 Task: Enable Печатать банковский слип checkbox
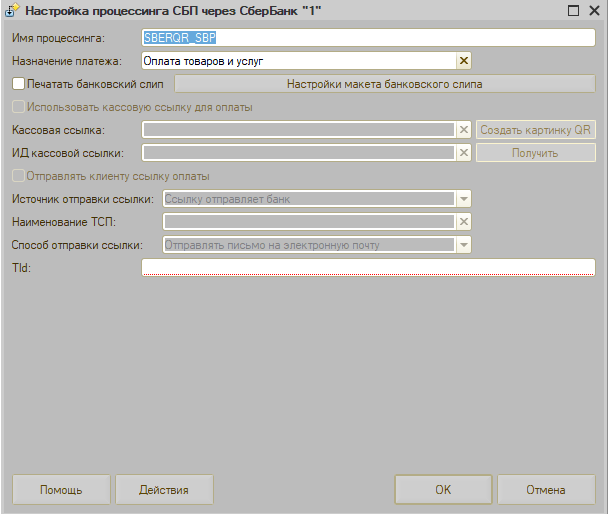[x=17, y=84]
